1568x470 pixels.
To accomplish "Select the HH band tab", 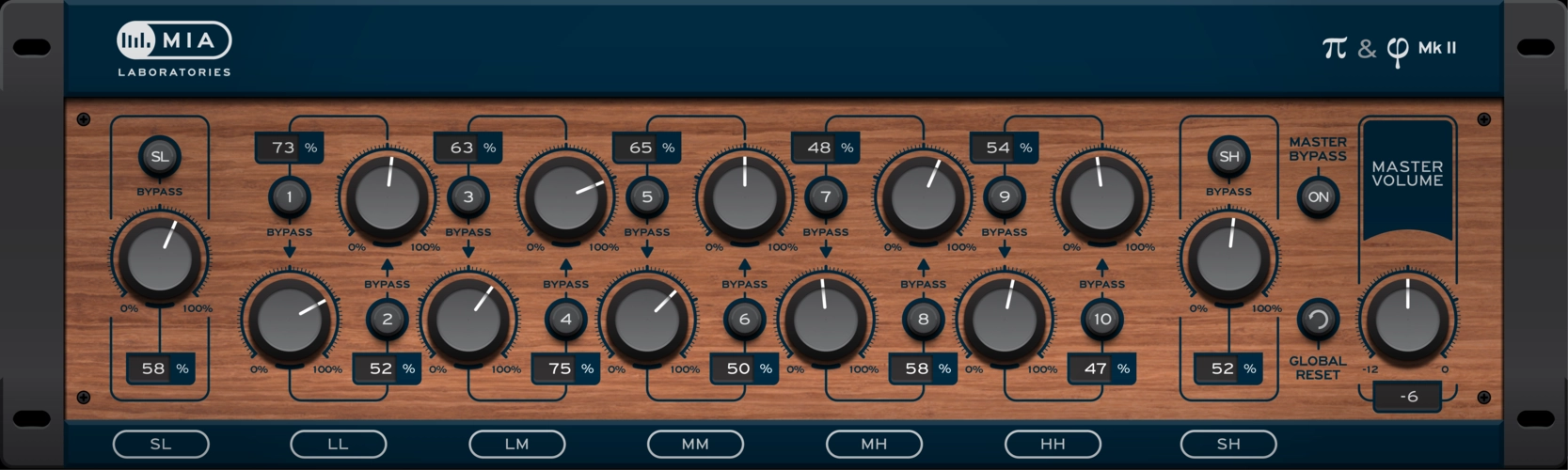I will 1053,444.
